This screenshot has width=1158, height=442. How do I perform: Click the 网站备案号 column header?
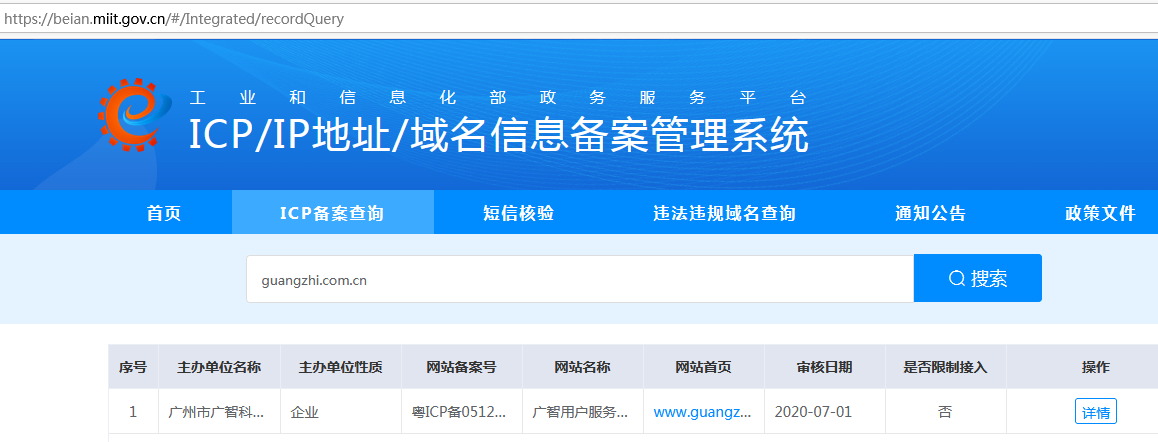pos(462,367)
